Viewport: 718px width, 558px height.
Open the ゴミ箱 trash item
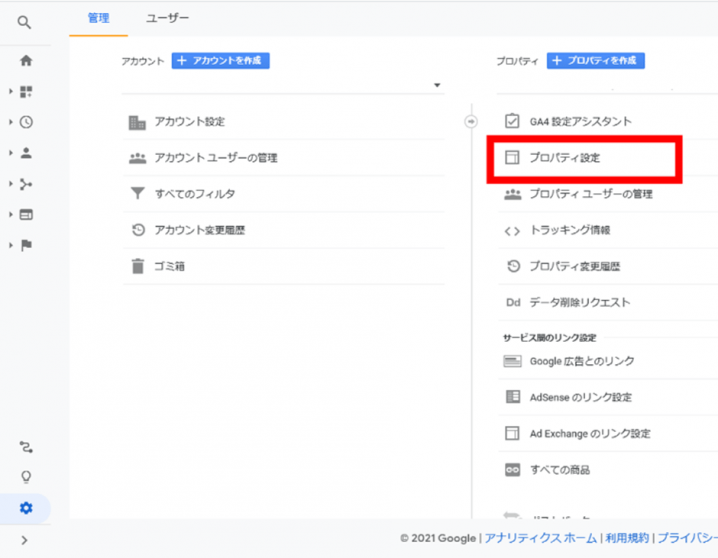click(x=169, y=267)
